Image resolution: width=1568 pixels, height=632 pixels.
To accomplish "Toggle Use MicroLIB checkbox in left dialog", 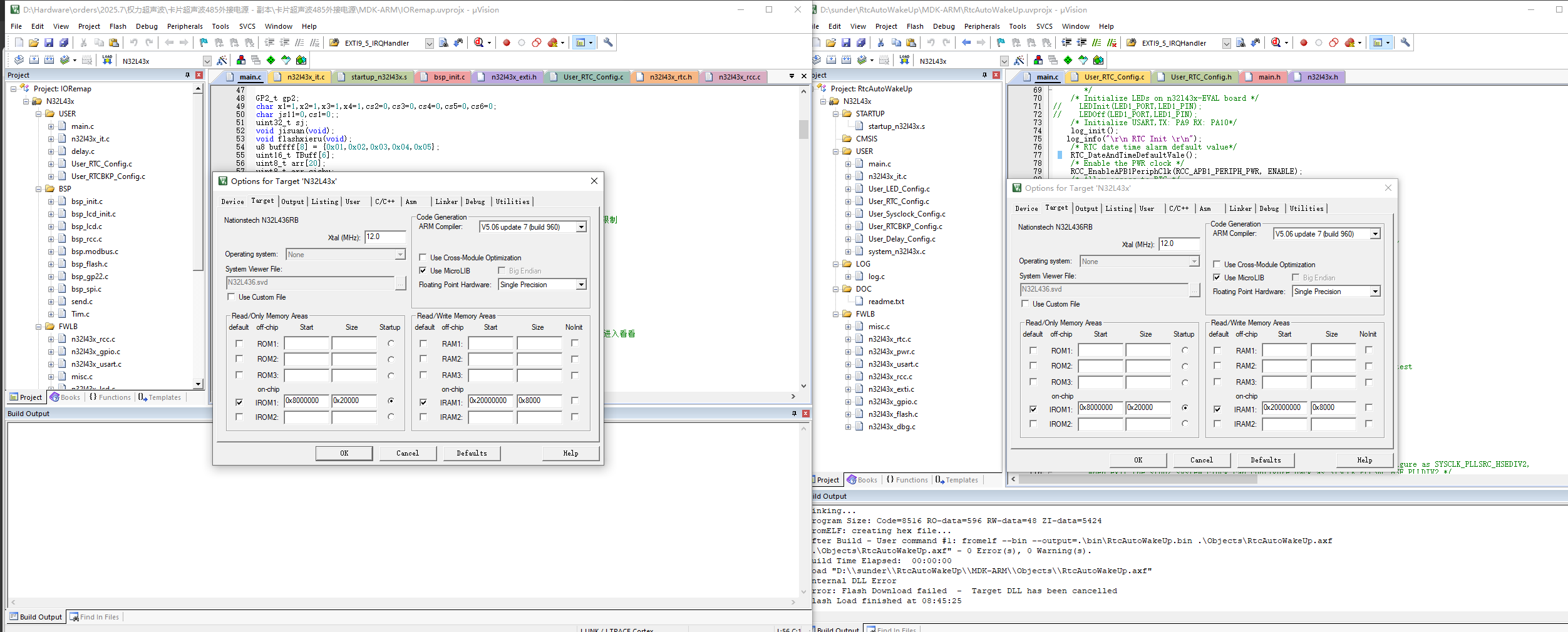I will click(x=423, y=270).
